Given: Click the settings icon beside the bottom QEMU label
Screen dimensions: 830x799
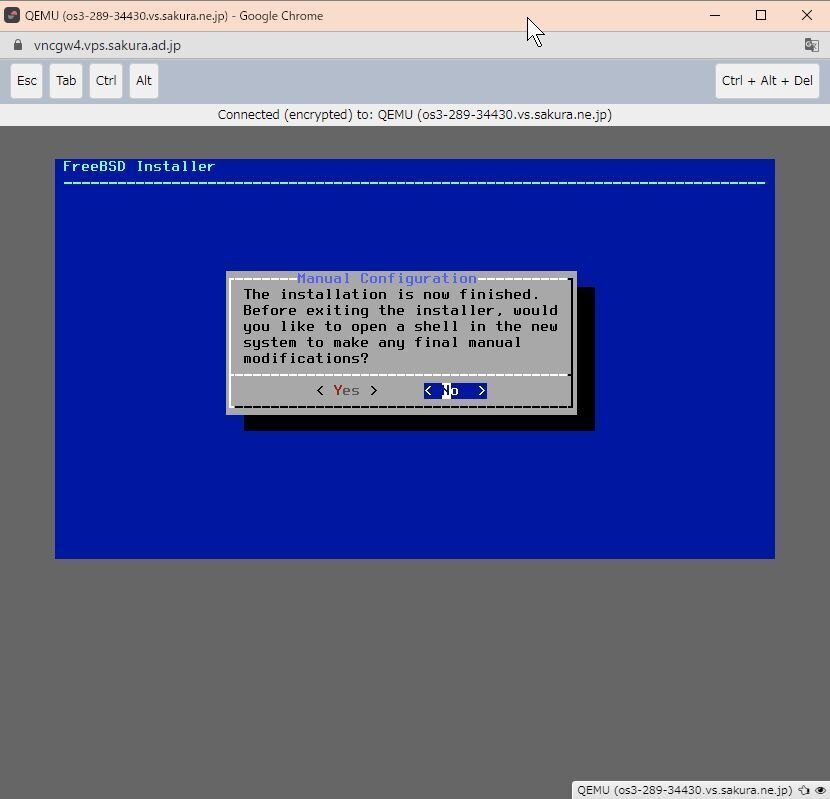Looking at the screenshot, I should click(x=805, y=791).
